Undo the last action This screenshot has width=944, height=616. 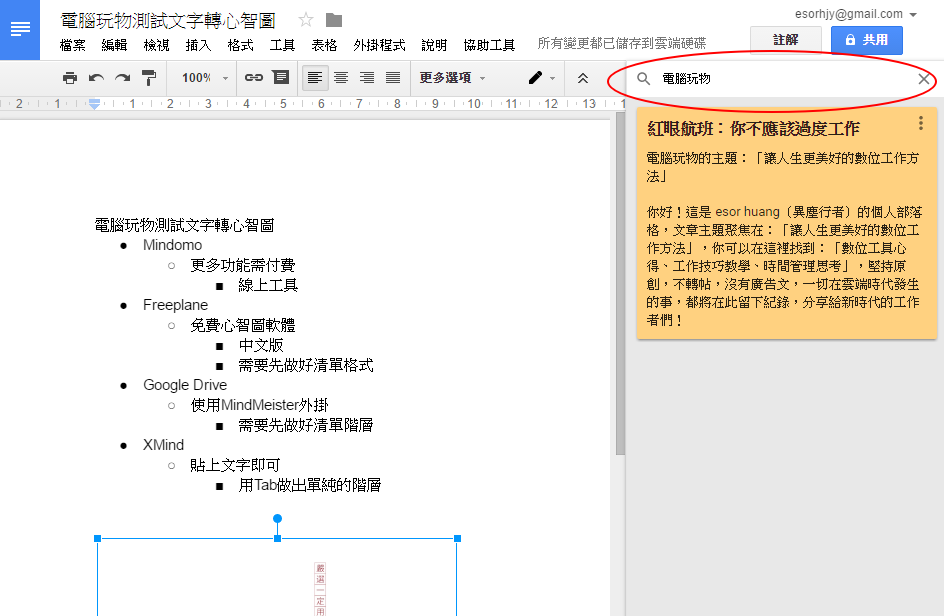[x=96, y=78]
